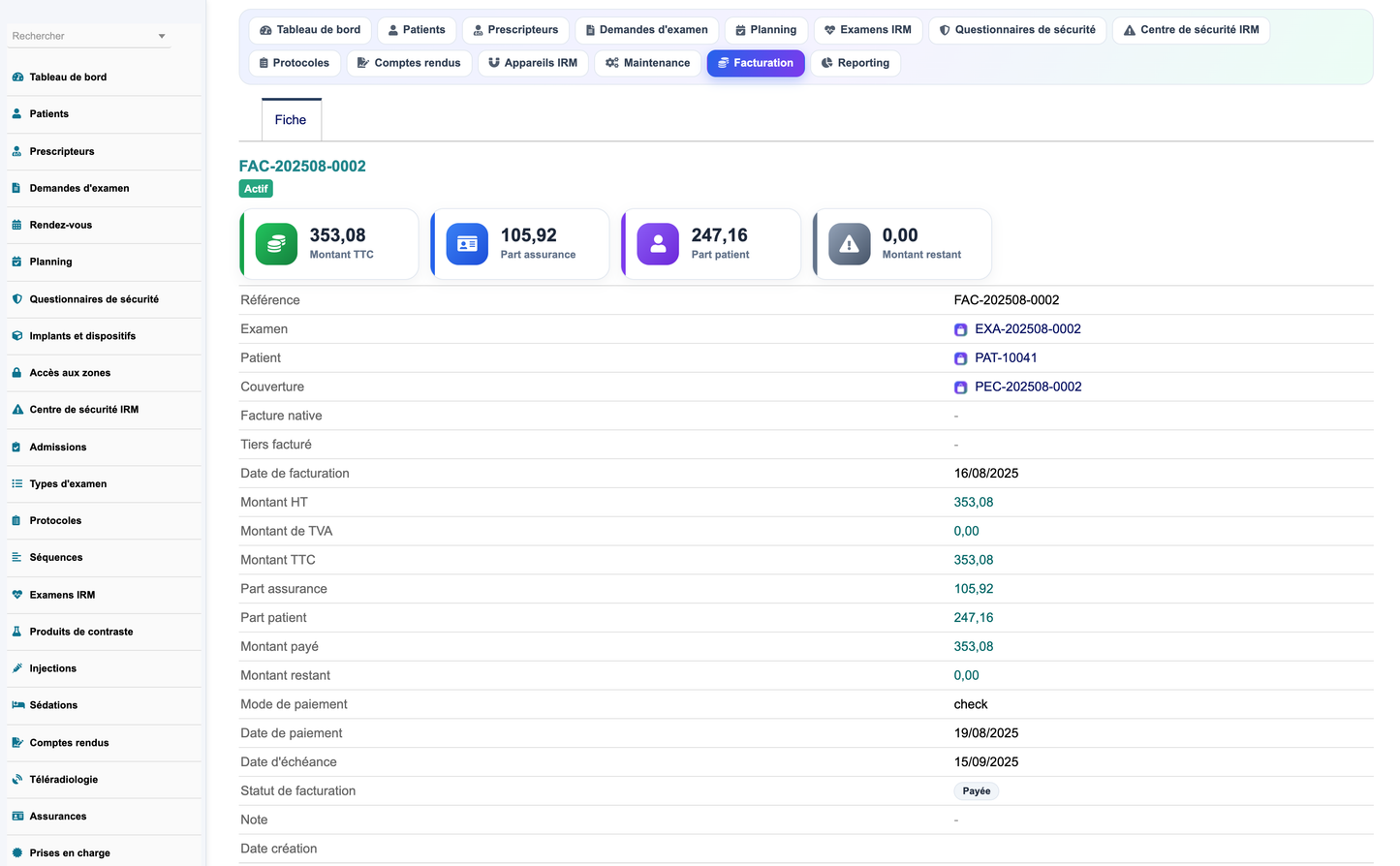Click the due date 15/09/2025
1400x866 pixels.
click(986, 762)
